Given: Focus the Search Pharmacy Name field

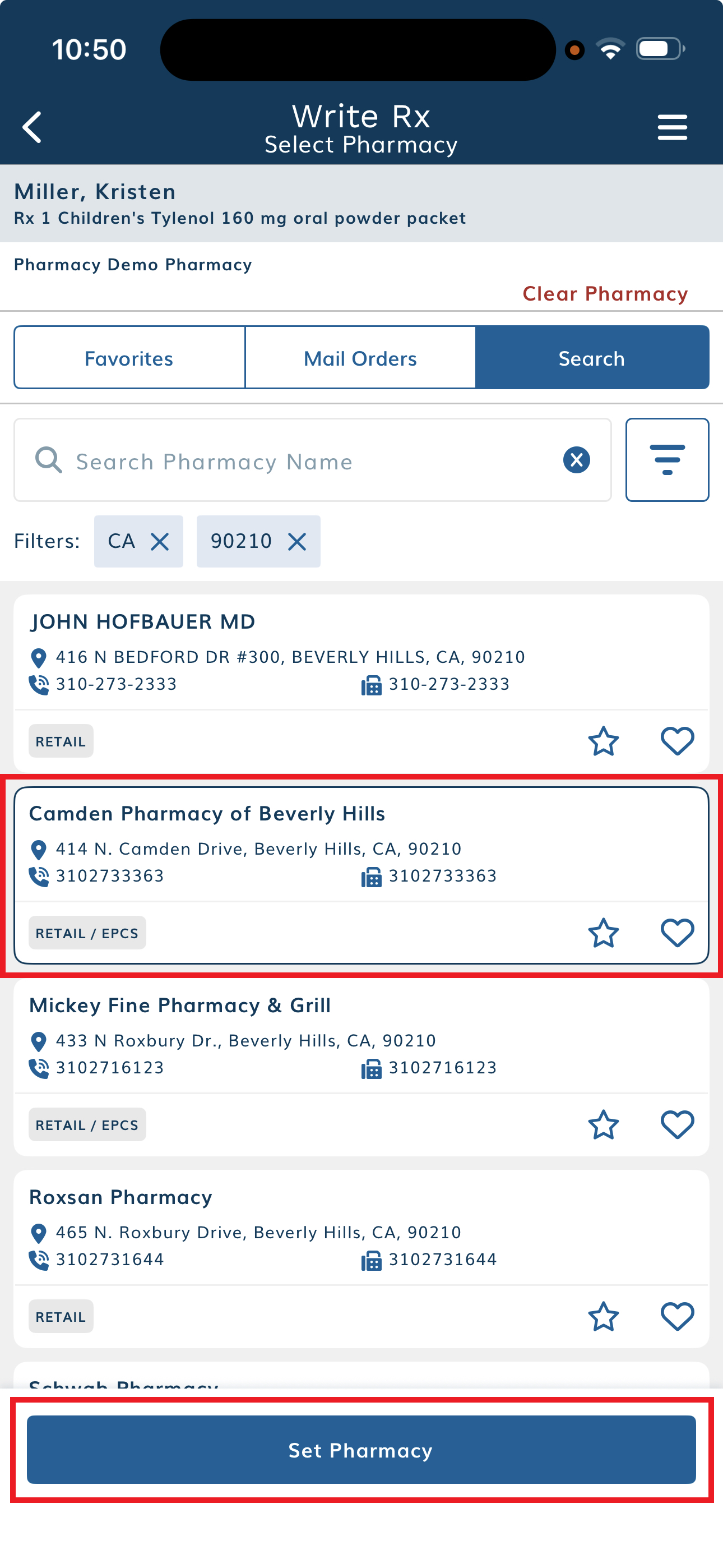Looking at the screenshot, I should coord(304,461).
